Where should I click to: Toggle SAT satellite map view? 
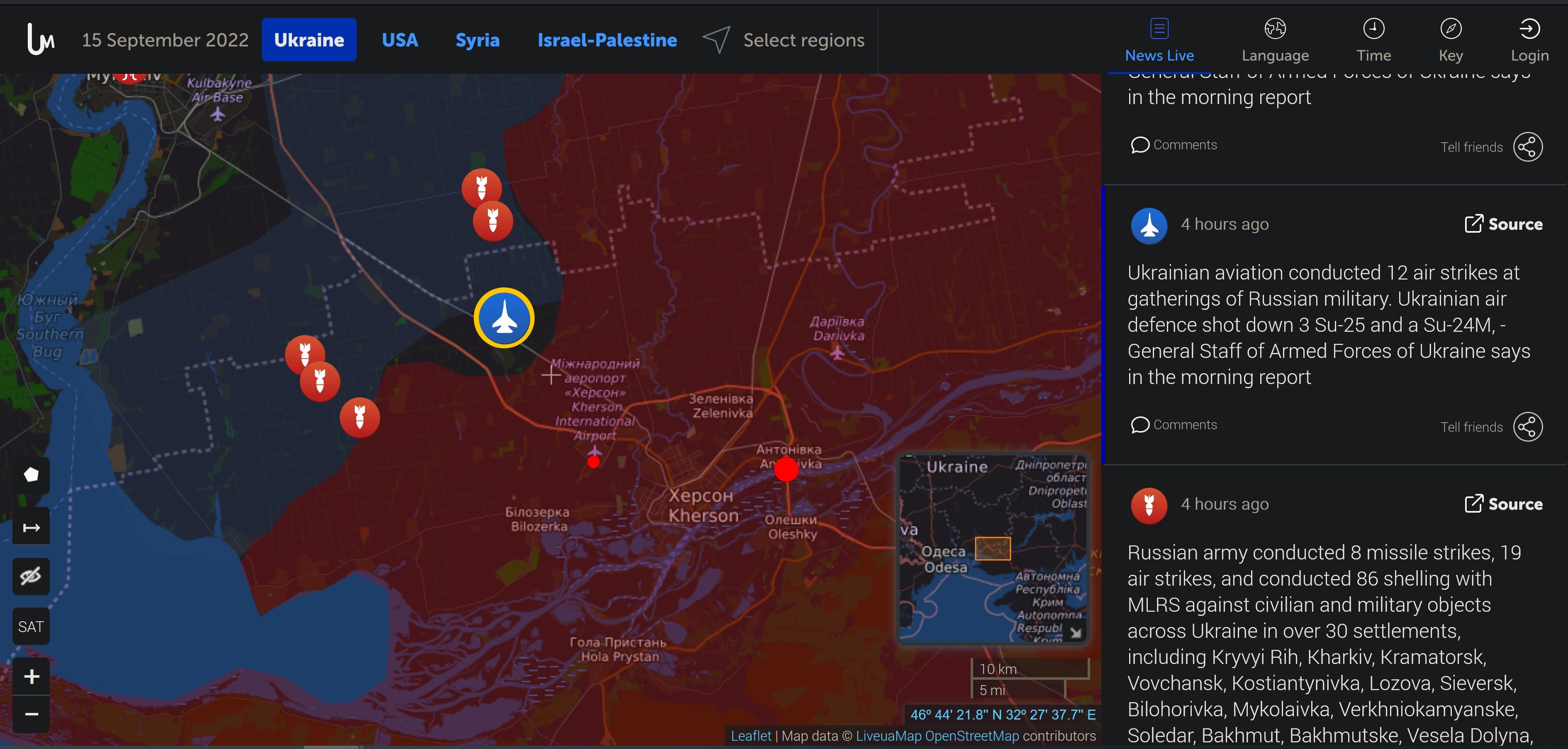tap(31, 627)
